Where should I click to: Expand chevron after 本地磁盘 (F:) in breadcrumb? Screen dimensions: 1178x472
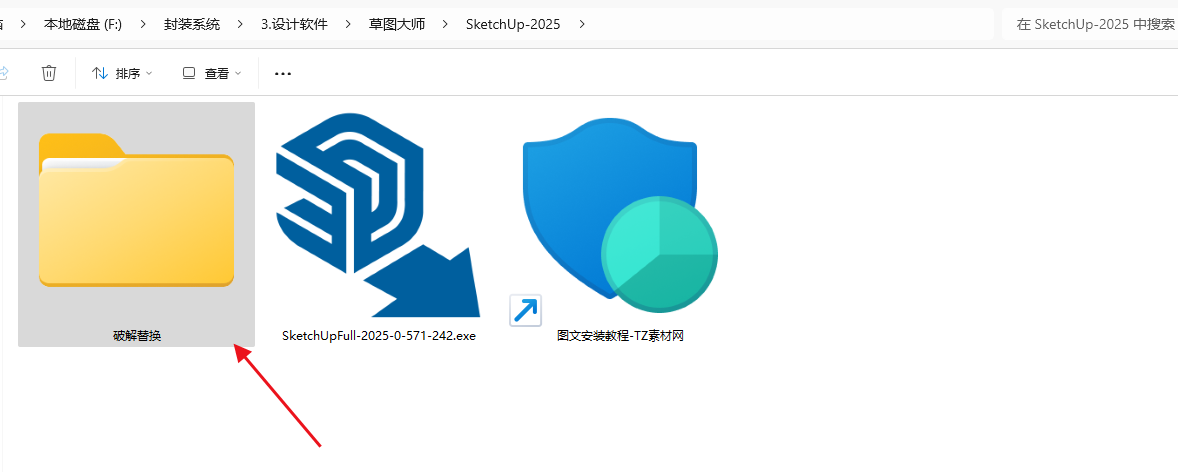(x=143, y=24)
